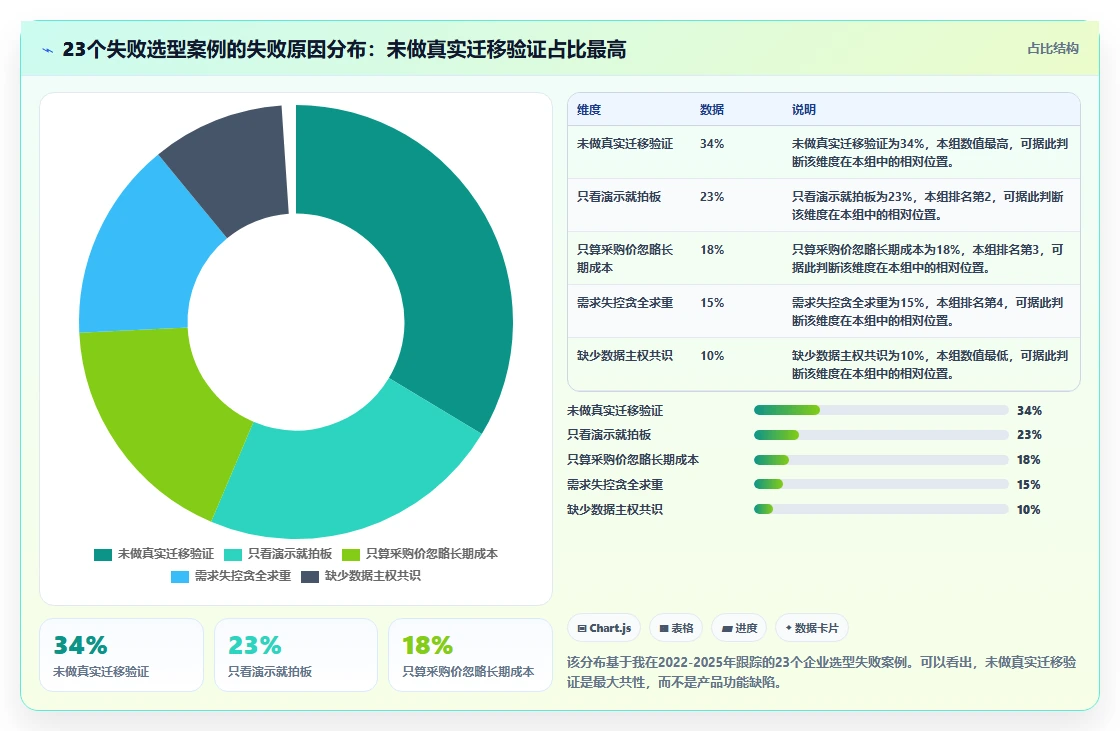Click progress bar for 未做真实迁移验证
Image resolution: width=1120 pixels, height=731 pixels.
click(x=881, y=410)
